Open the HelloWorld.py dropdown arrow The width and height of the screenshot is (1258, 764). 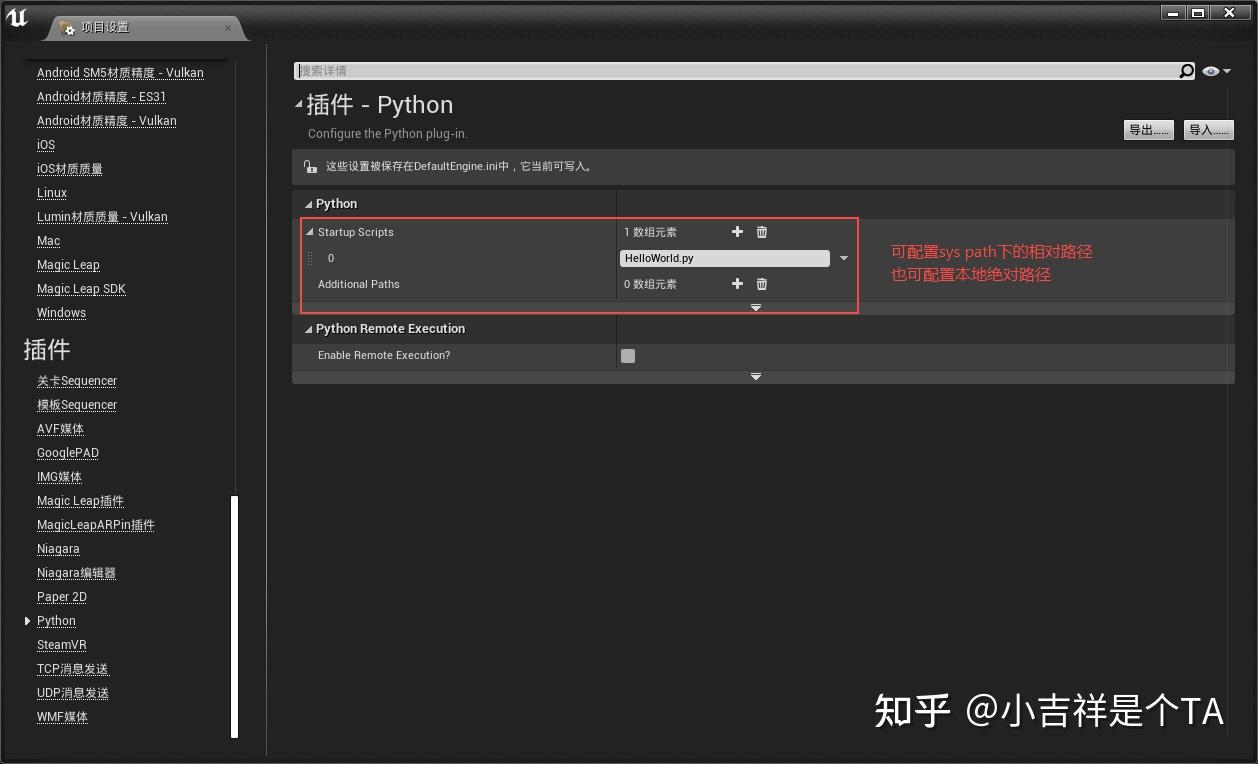pos(843,258)
